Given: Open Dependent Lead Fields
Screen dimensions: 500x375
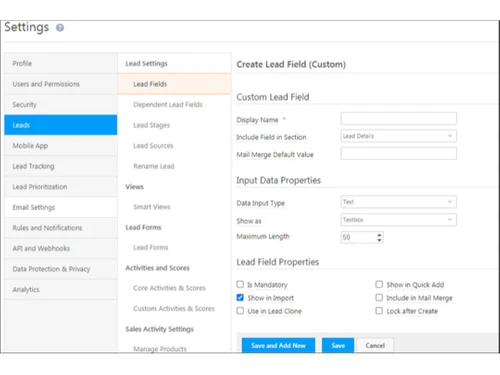Looking at the screenshot, I should pyautogui.click(x=168, y=105).
